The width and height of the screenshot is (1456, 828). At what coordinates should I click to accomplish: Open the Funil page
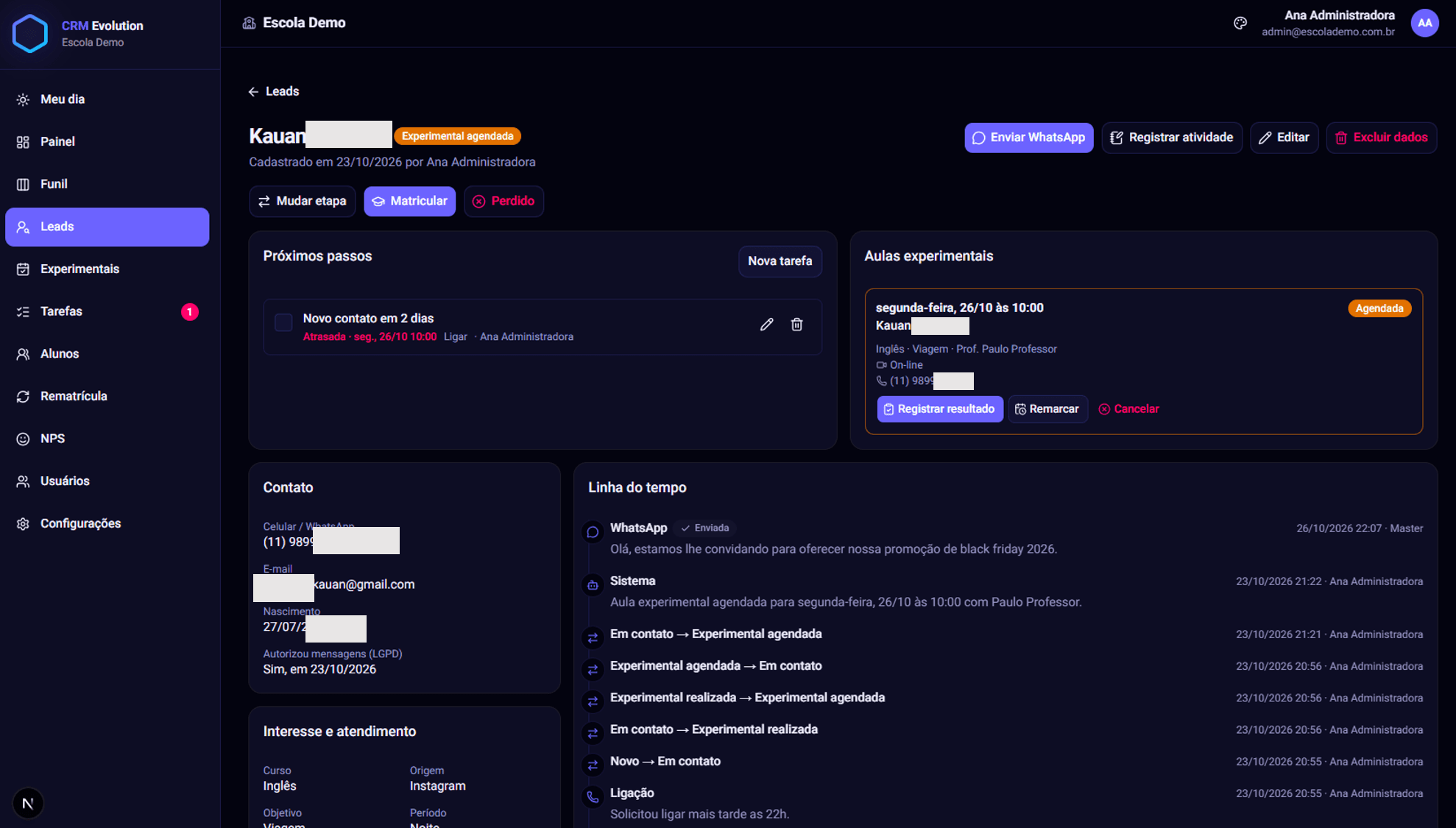[x=107, y=184]
